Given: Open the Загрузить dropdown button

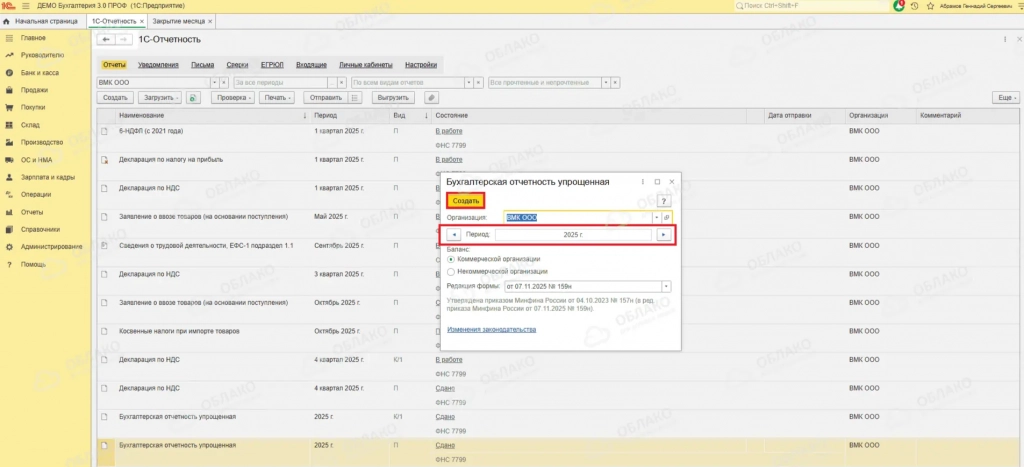Looking at the screenshot, I should click(161, 98).
